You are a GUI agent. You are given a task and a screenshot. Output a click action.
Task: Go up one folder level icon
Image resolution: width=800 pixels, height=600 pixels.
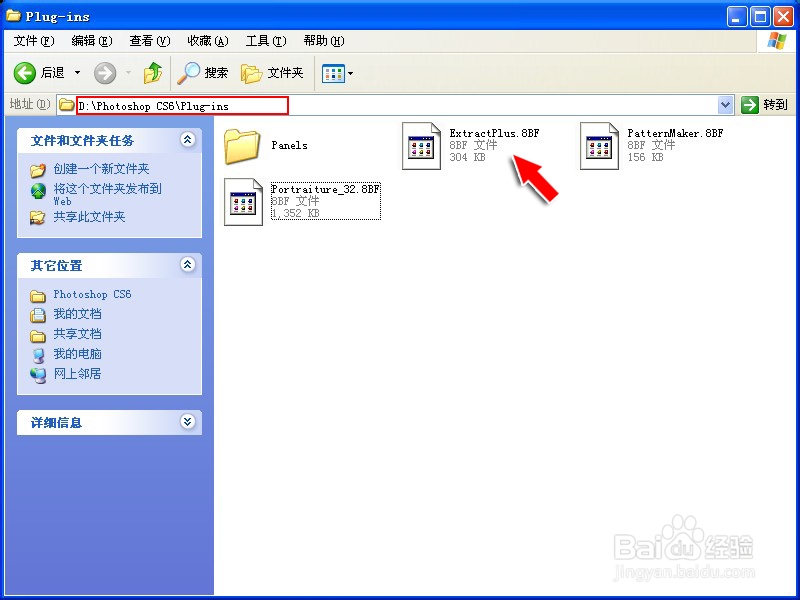(x=153, y=73)
